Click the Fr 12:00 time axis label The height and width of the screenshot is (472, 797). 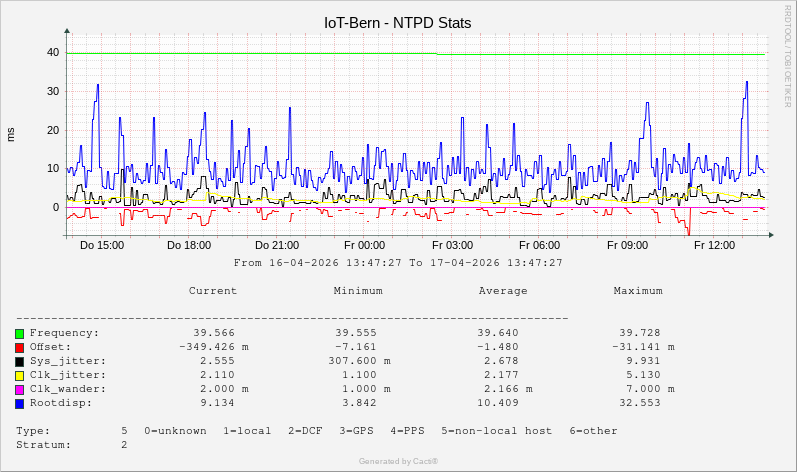pyautogui.click(x=714, y=245)
